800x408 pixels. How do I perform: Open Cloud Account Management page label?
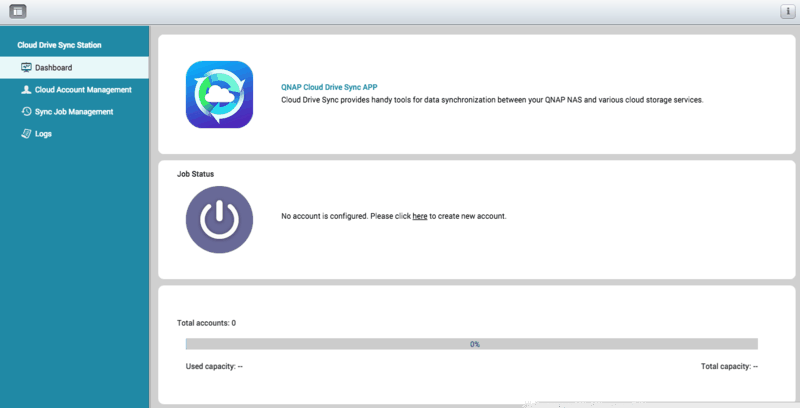pyautogui.click(x=83, y=89)
